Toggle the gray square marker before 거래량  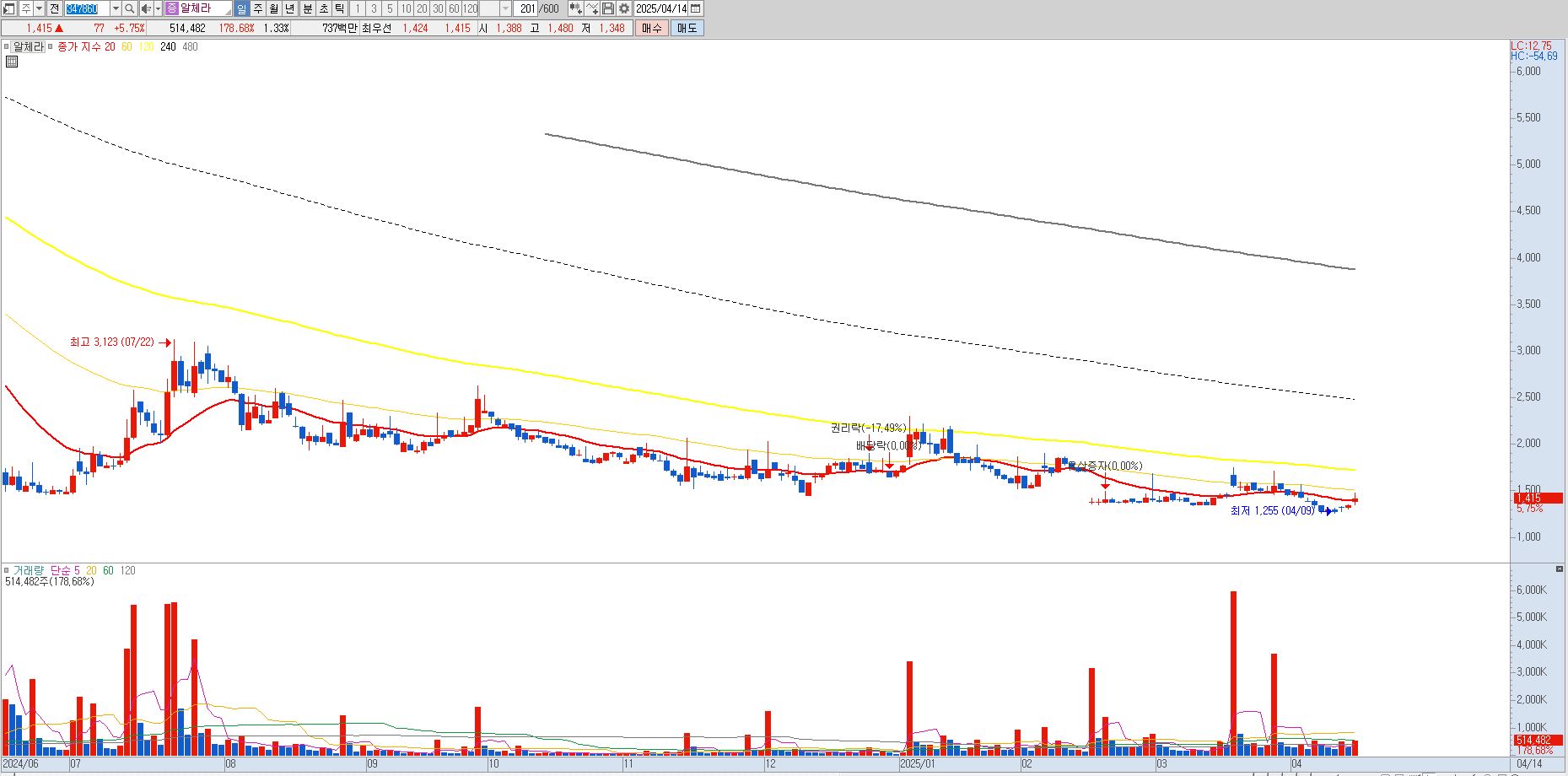click(7, 571)
